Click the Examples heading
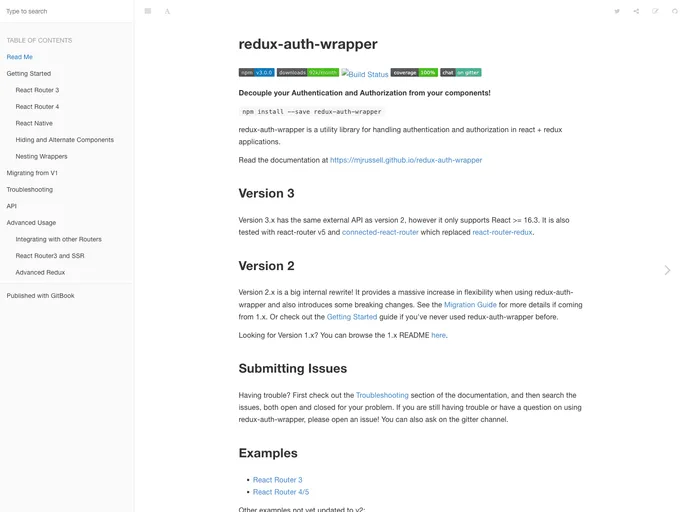 (x=268, y=453)
